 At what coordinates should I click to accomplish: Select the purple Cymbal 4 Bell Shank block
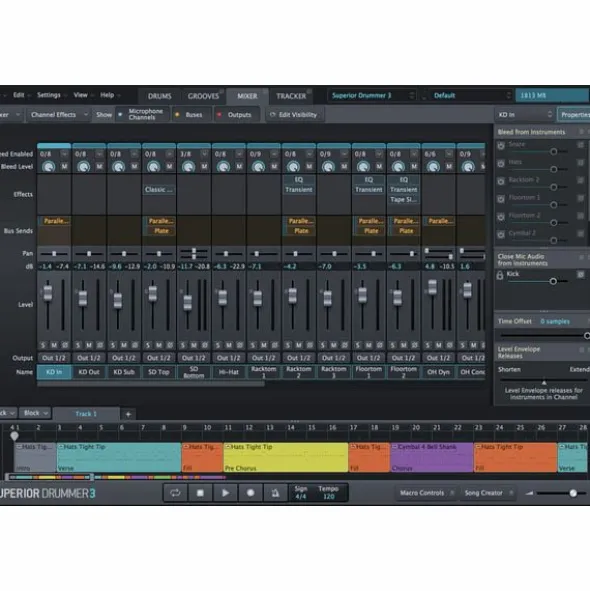(432, 457)
